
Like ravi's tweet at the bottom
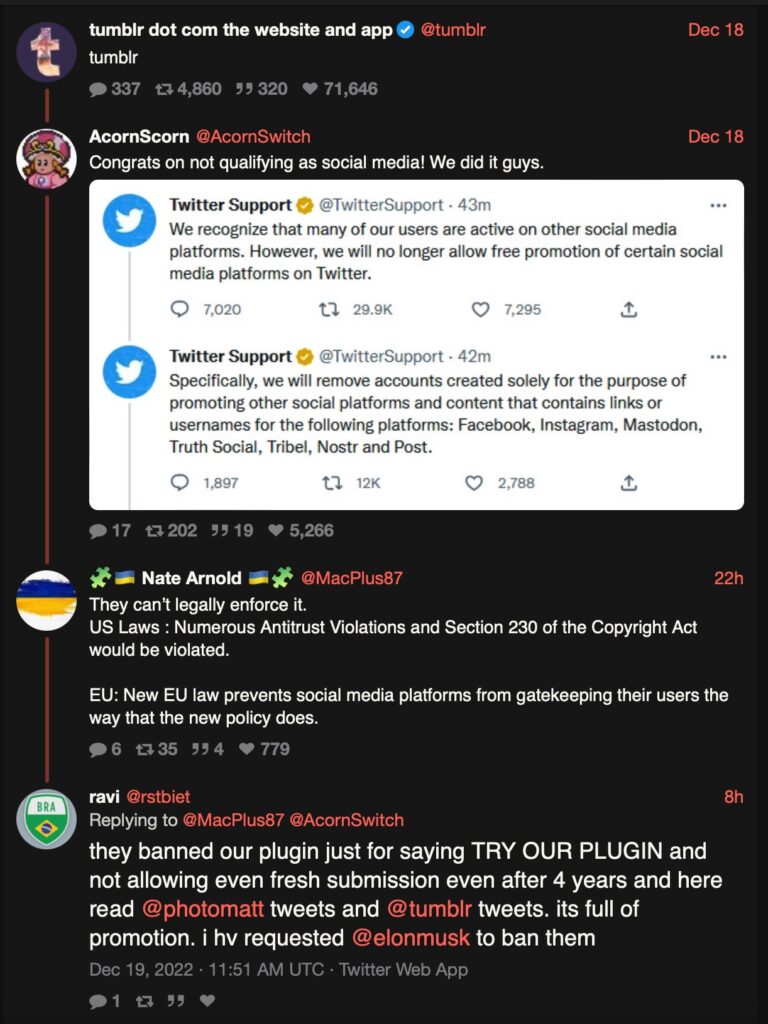pyautogui.click(x=207, y=1001)
